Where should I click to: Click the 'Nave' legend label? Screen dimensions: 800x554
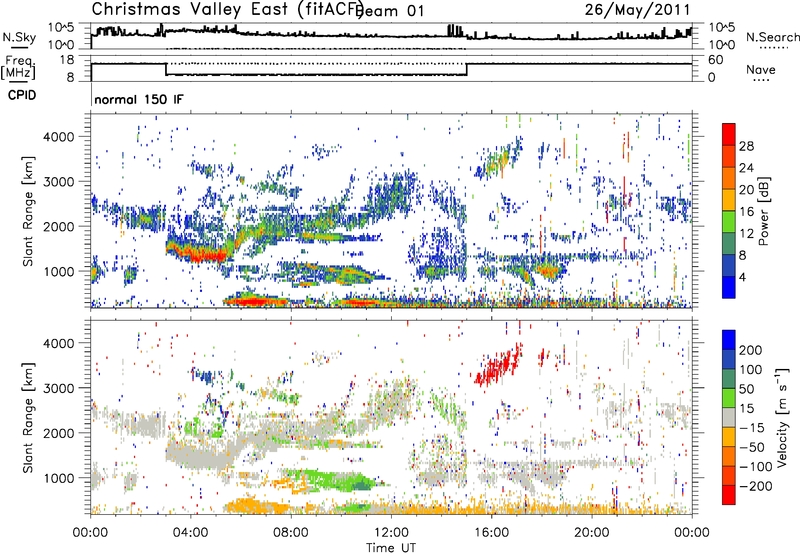(761, 69)
